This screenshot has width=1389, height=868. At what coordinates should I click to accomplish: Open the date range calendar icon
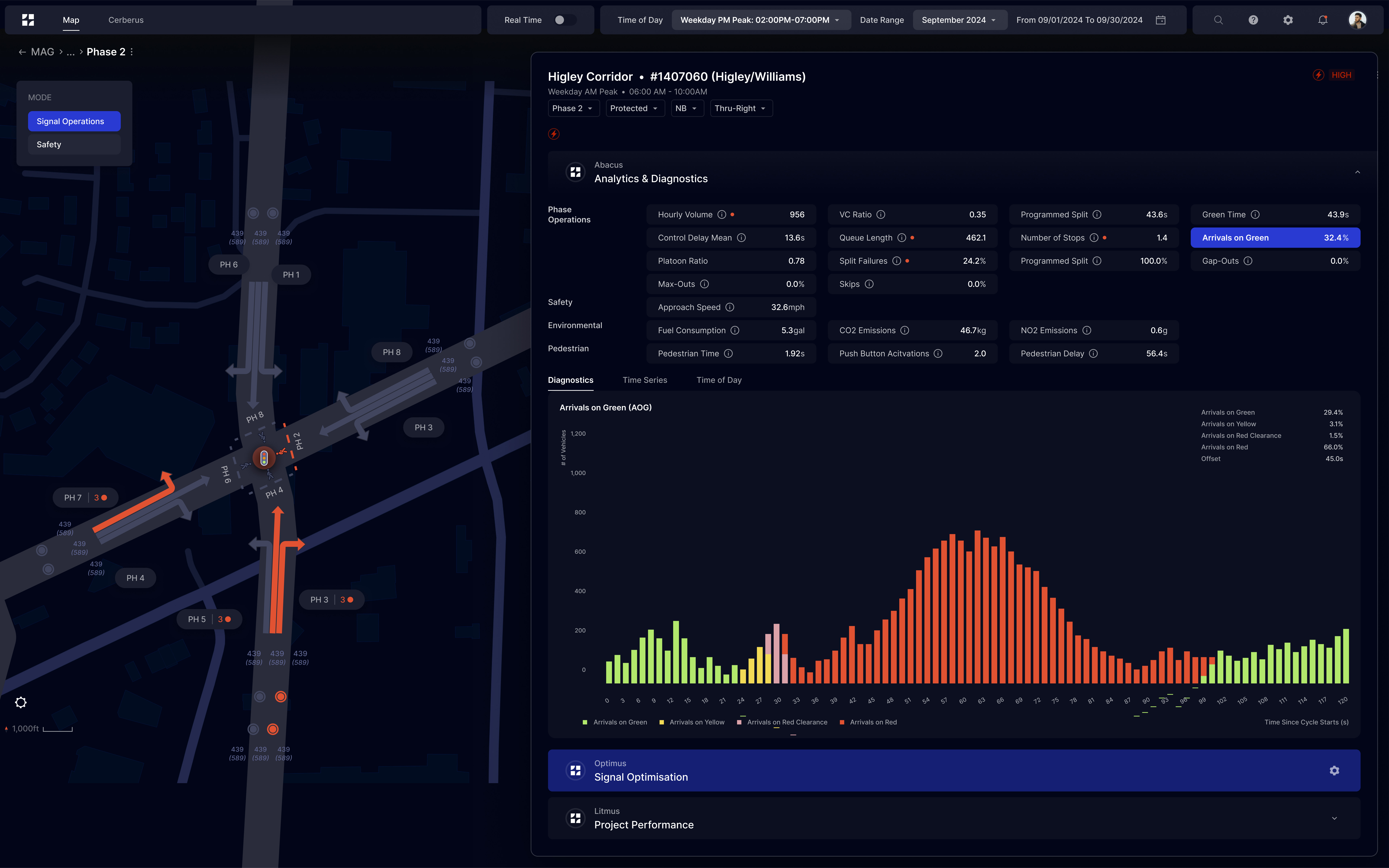coord(1160,20)
